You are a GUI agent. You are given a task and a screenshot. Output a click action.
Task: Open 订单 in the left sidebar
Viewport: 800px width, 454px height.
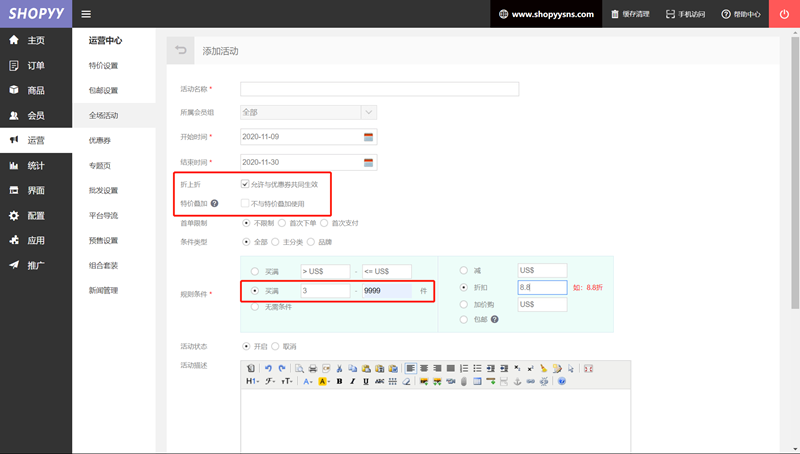35,65
